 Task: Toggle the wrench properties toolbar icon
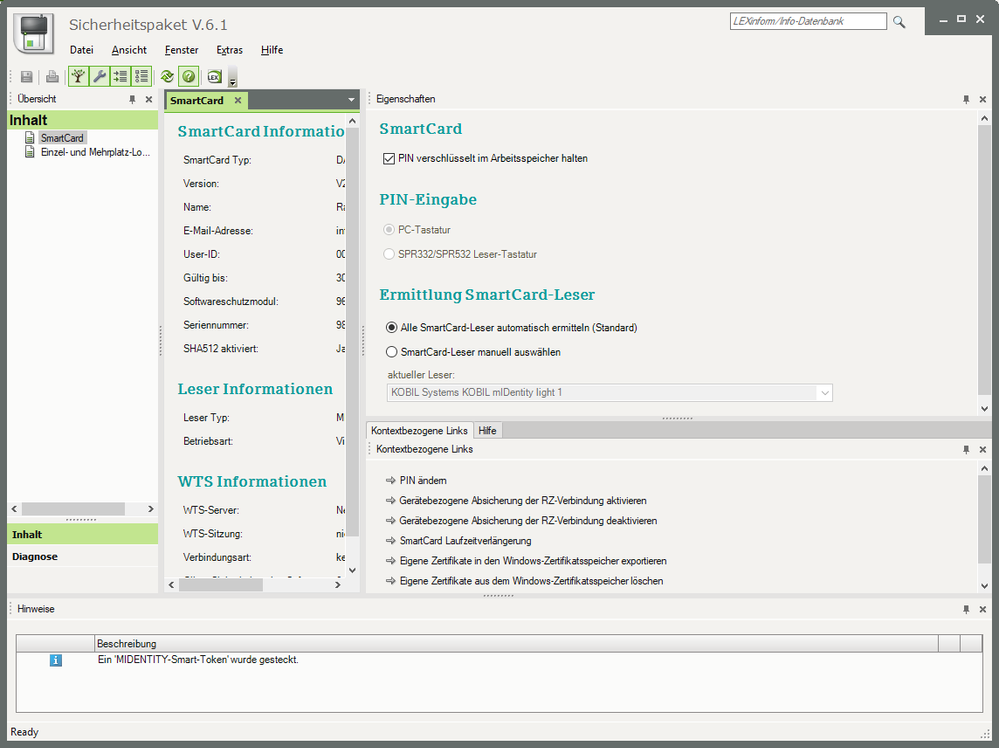(99, 76)
